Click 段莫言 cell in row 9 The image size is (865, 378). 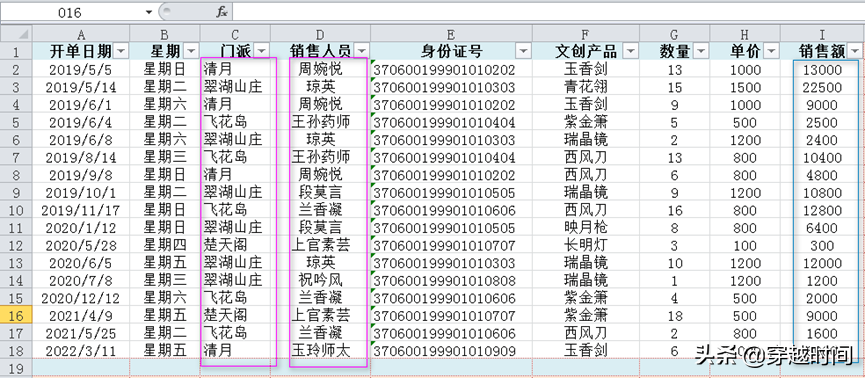tap(320, 193)
